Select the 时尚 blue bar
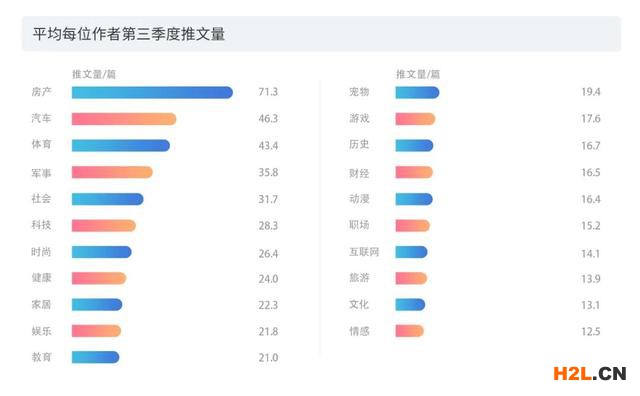640x396 pixels. (102, 252)
